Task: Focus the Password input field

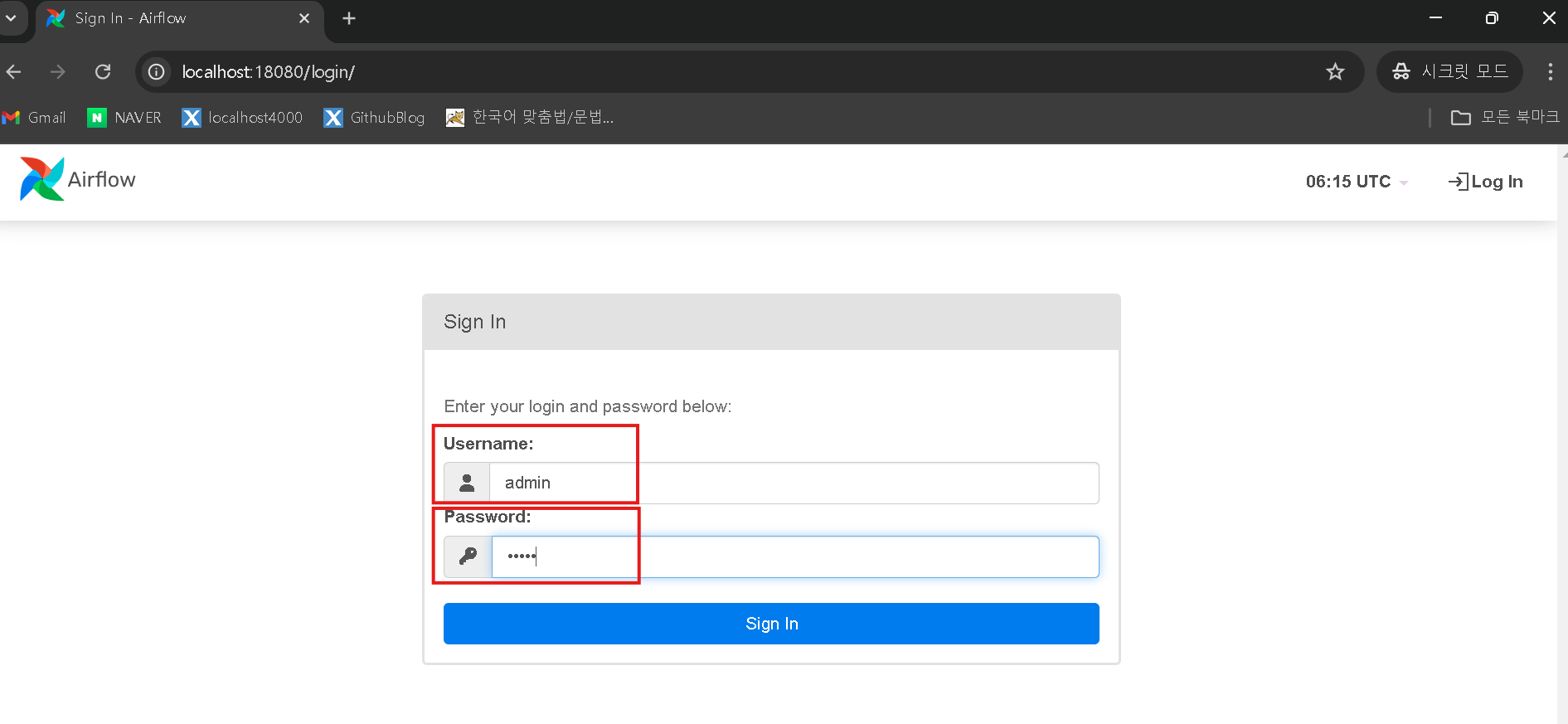Action: [x=794, y=556]
